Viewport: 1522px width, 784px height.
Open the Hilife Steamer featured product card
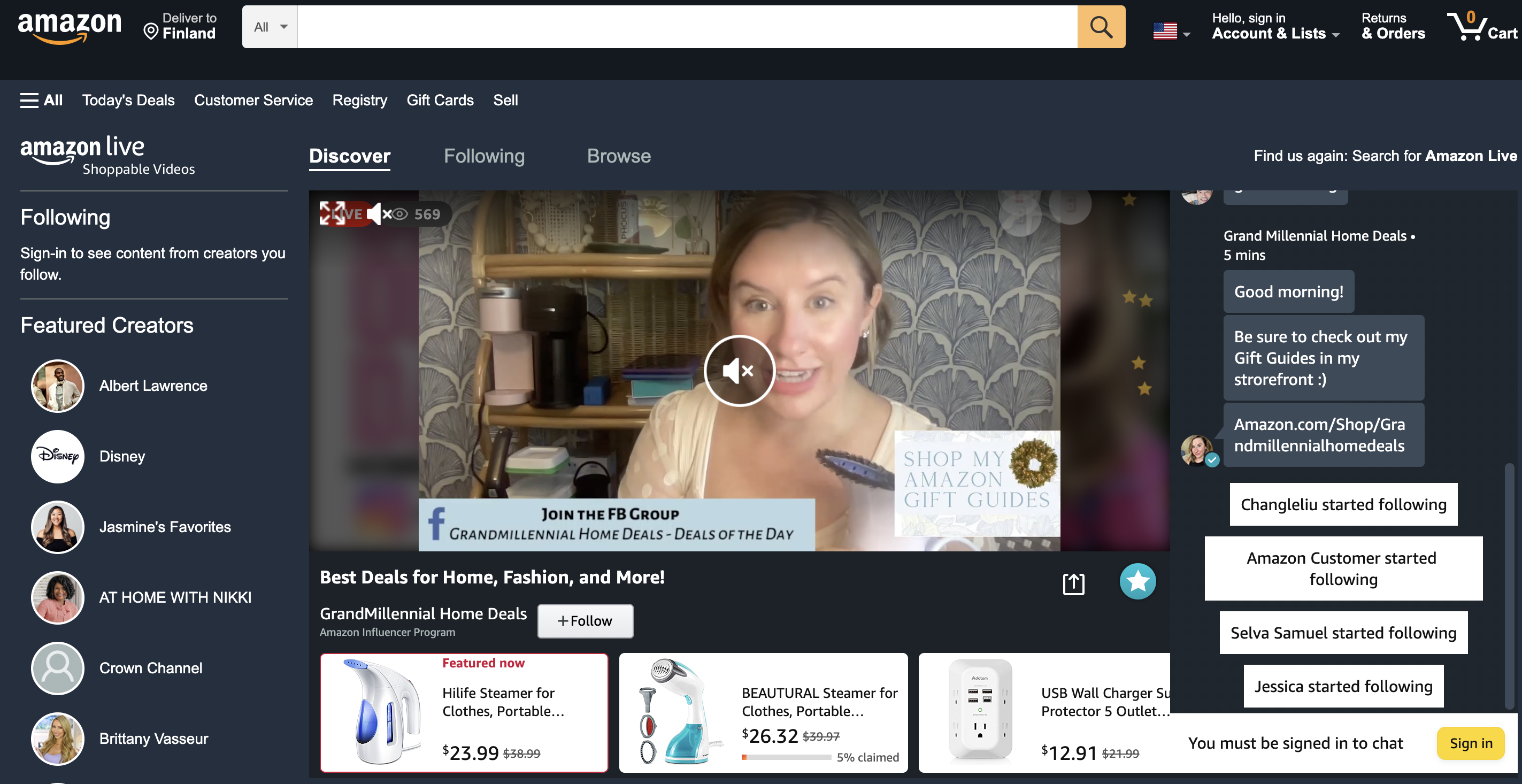tap(464, 712)
